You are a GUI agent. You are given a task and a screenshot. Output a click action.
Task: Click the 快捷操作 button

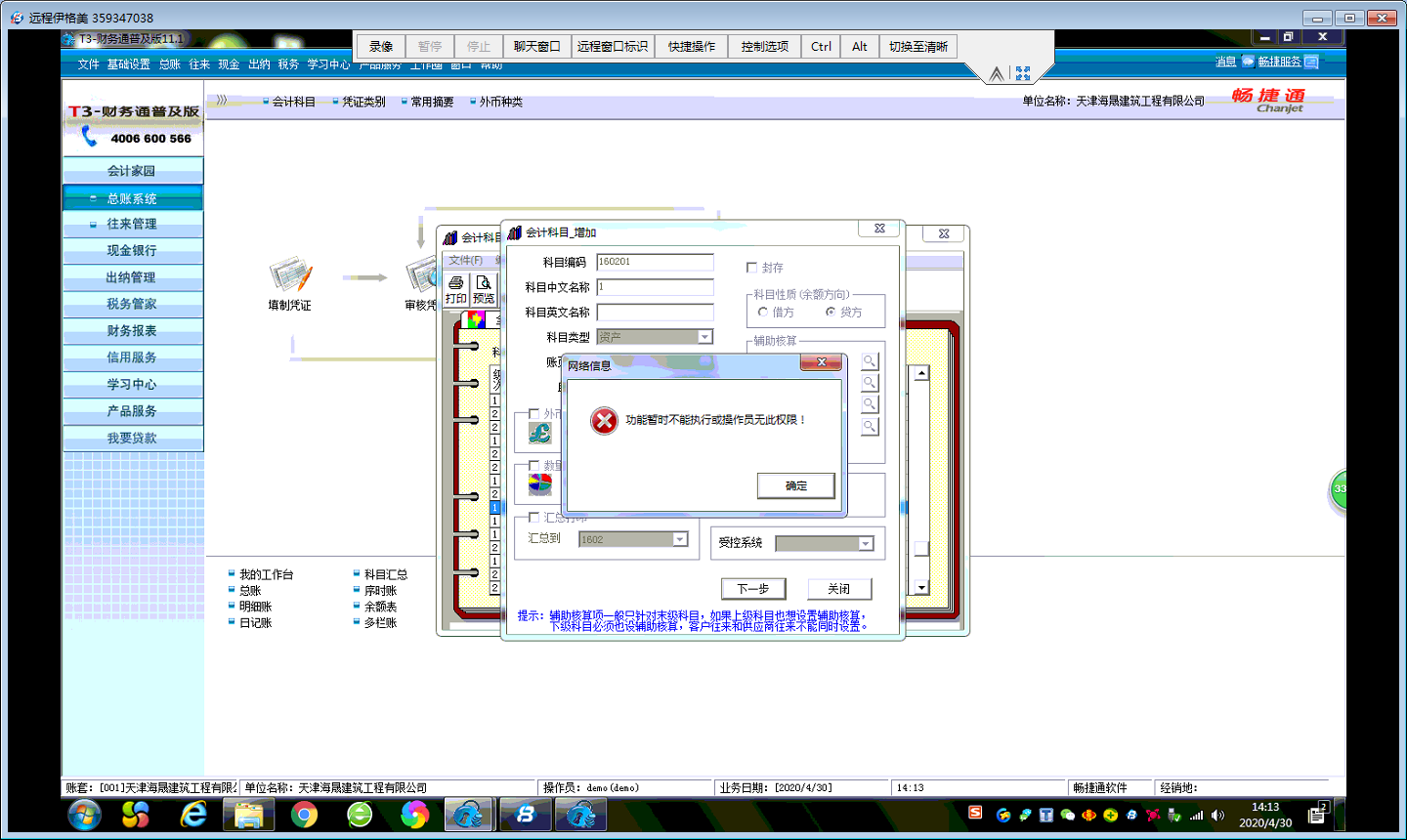(692, 47)
